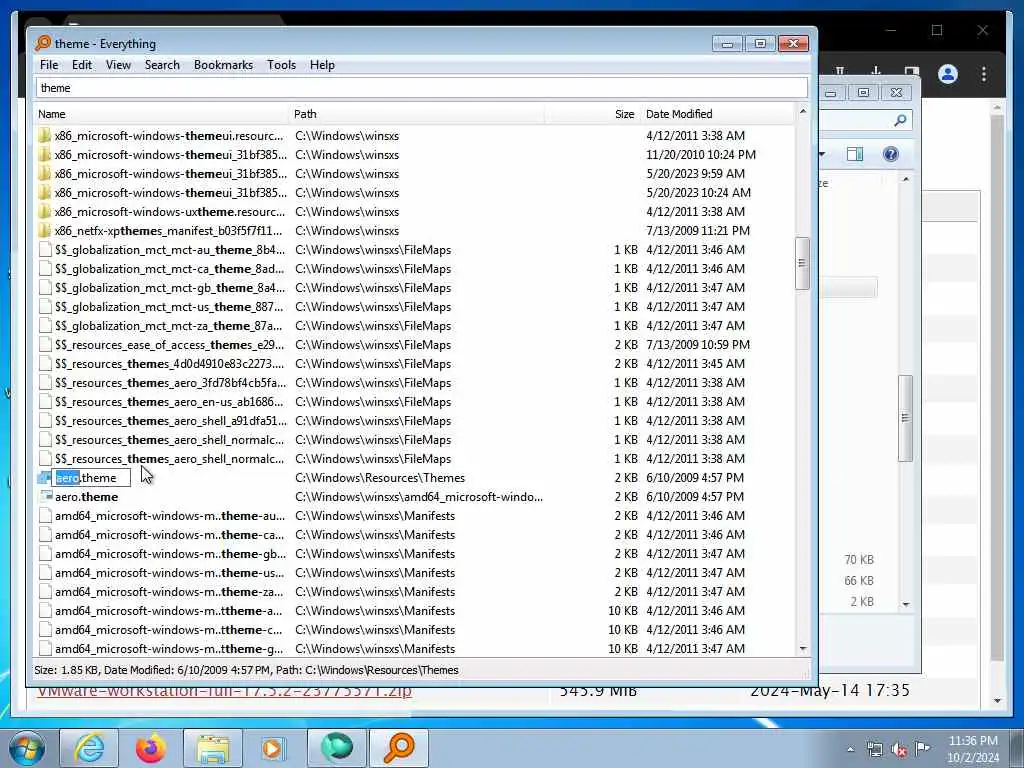
Task: Click status bar text showing Size 1.85 KB
Action: coord(246,670)
